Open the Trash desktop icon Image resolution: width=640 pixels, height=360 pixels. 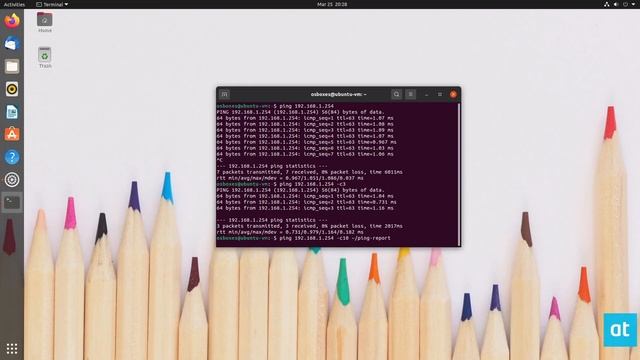tap(44, 58)
